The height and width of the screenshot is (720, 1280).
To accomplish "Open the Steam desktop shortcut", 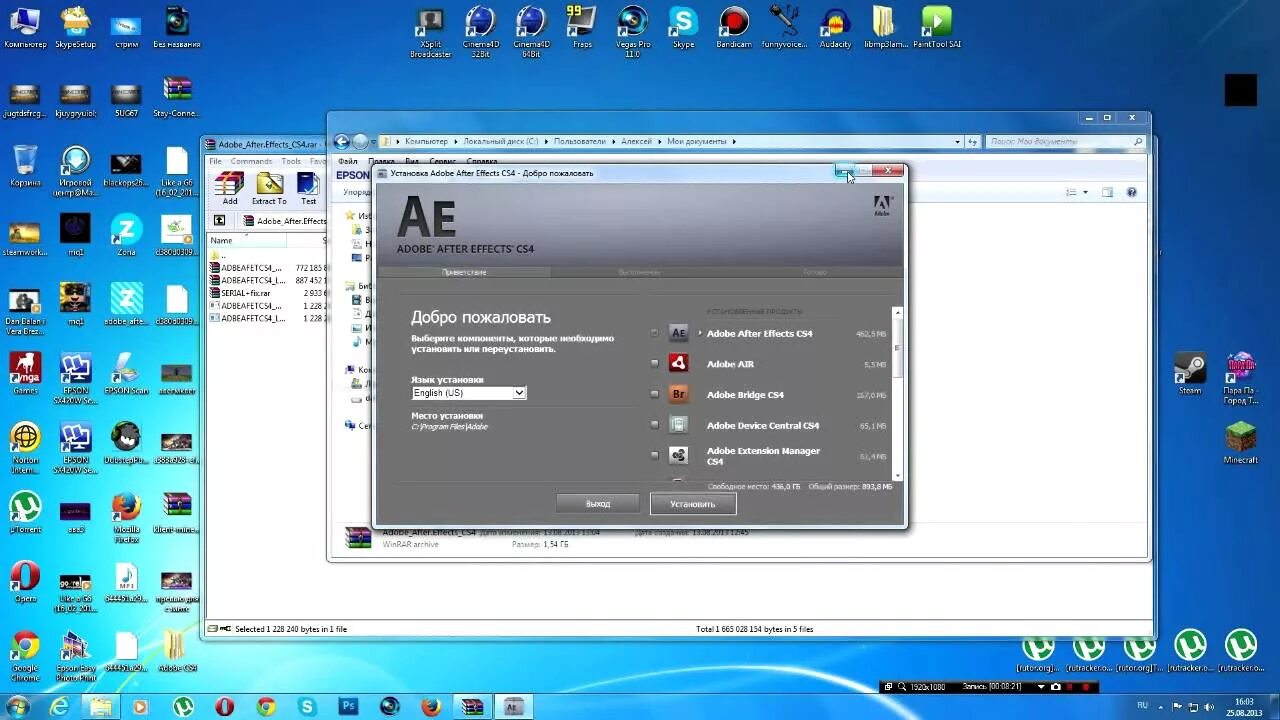I will tap(1190, 373).
